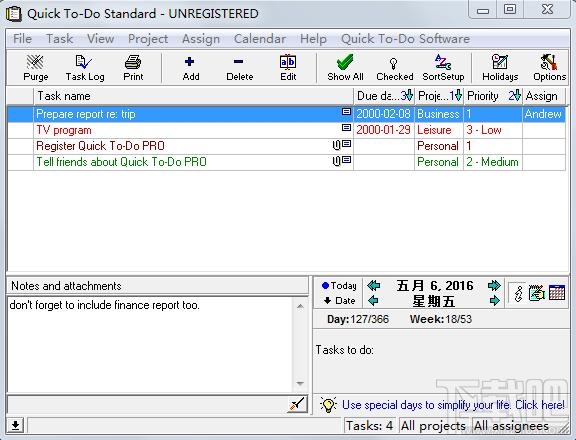Click the checkbox cell of TV program row

[x=21, y=130]
